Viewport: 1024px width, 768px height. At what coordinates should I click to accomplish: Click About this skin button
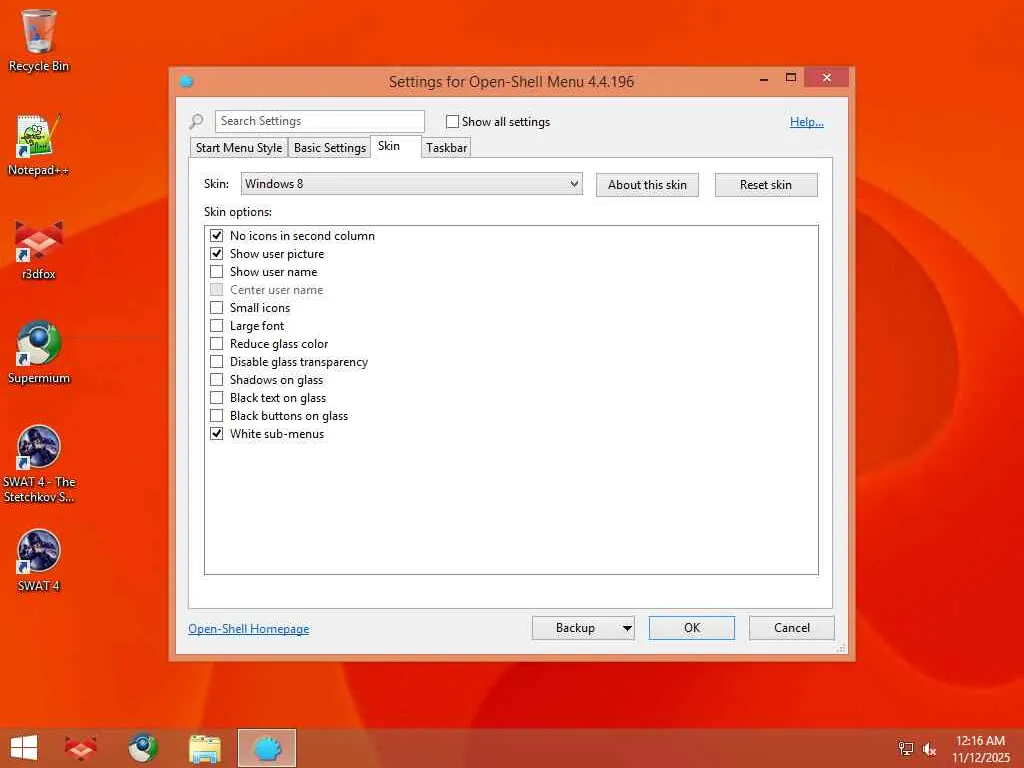click(x=647, y=185)
